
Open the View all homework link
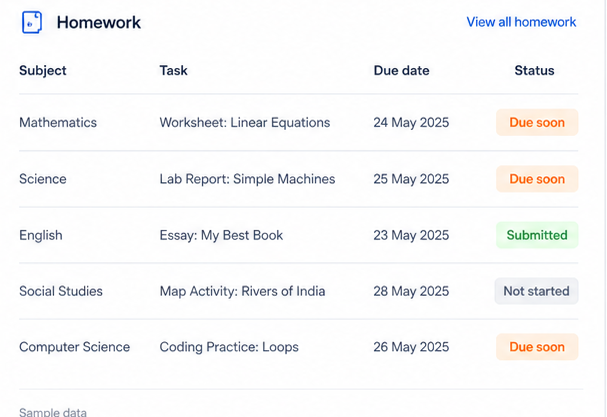(521, 22)
